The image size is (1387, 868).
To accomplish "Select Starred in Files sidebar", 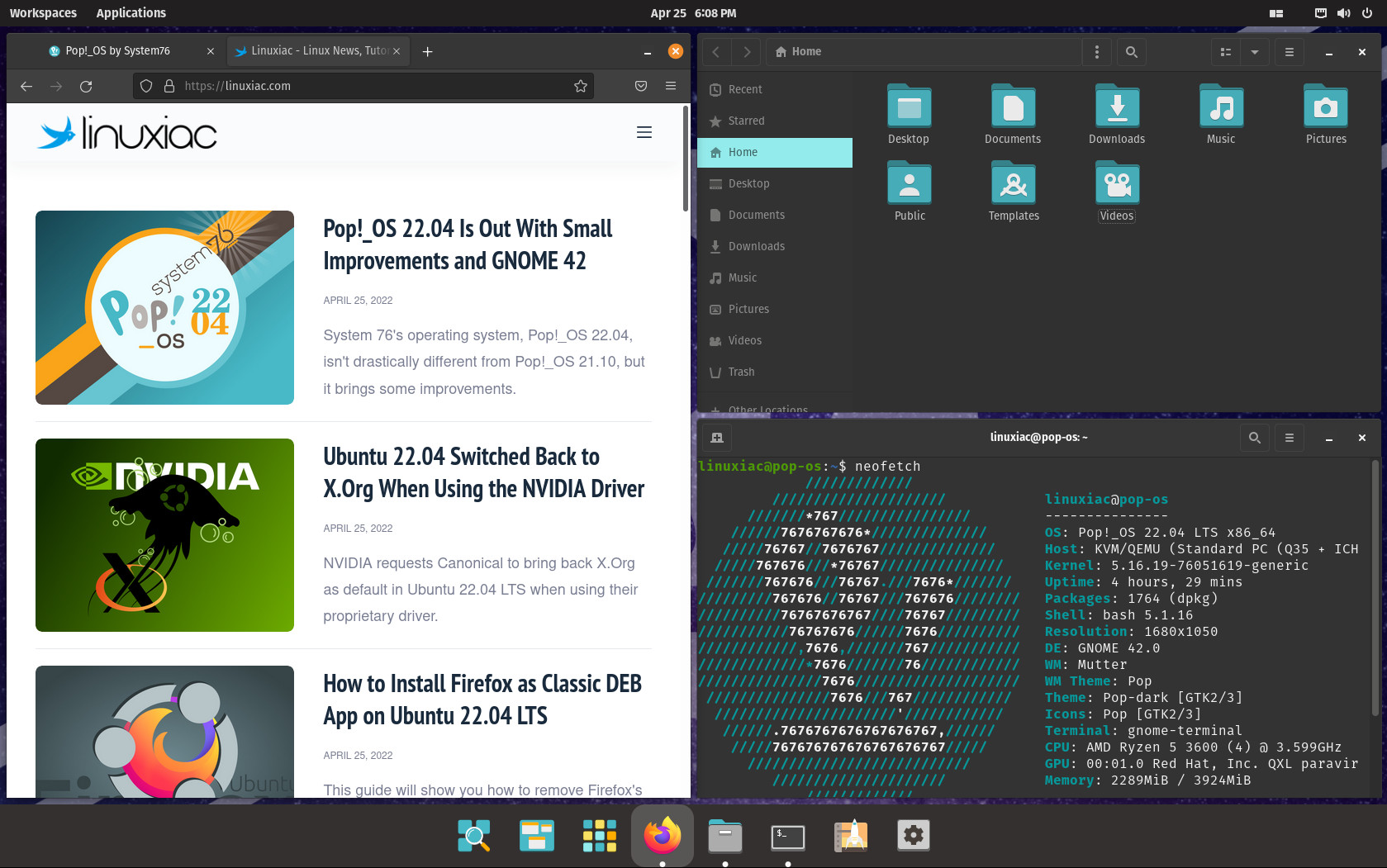I will click(x=775, y=121).
